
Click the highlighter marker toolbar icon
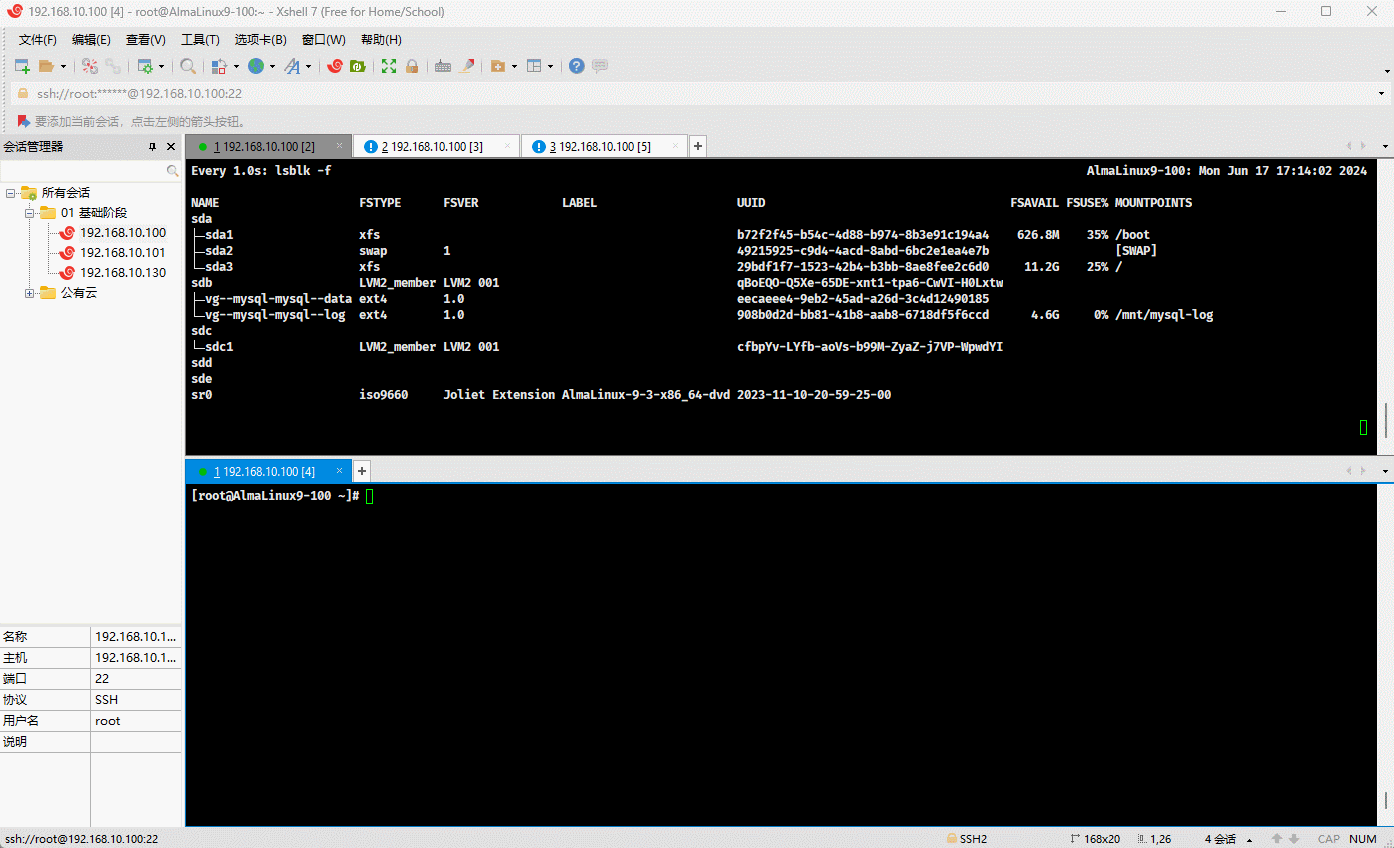coord(466,66)
